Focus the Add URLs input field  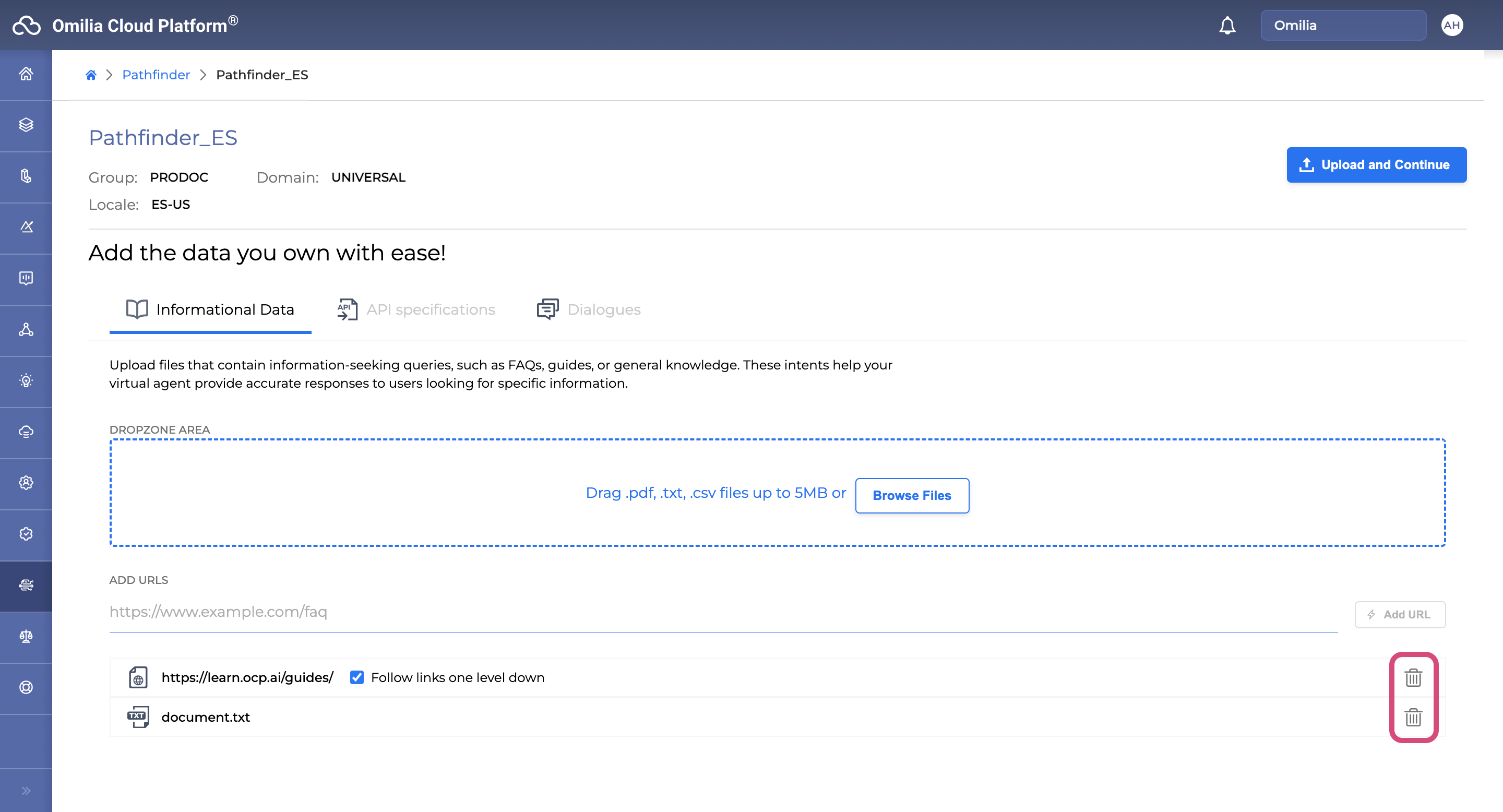coord(722,611)
